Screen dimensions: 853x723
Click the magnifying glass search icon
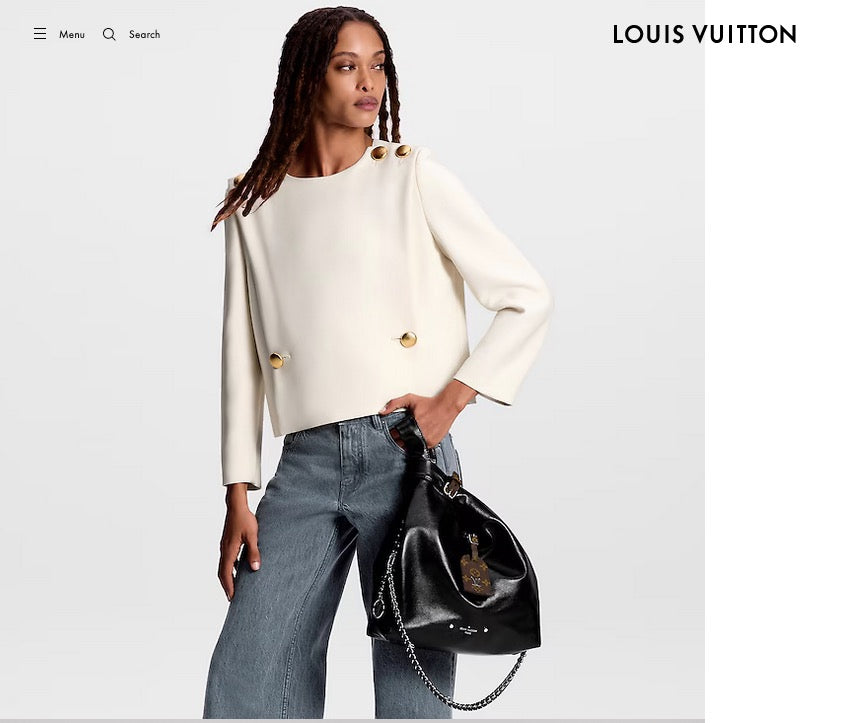click(x=109, y=34)
